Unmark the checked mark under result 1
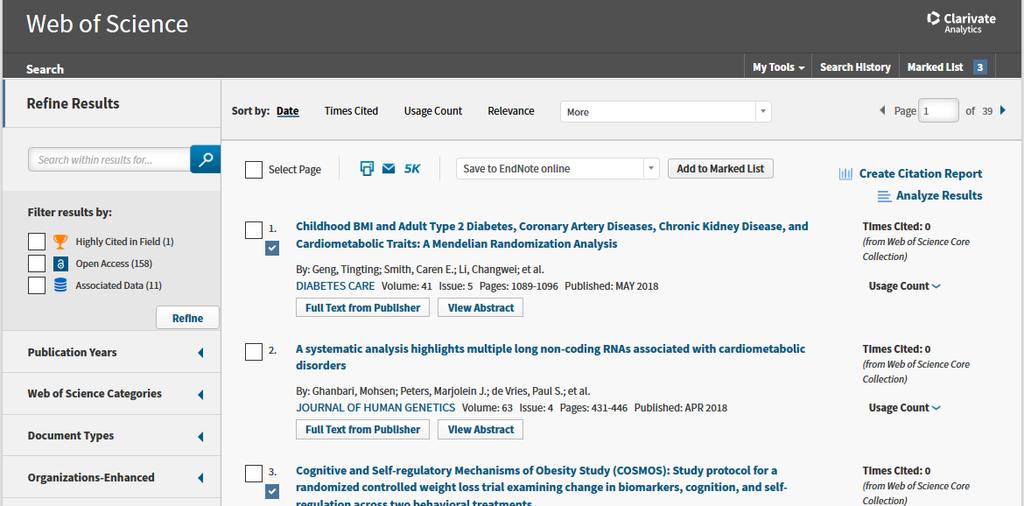1024x506 pixels. (x=272, y=248)
